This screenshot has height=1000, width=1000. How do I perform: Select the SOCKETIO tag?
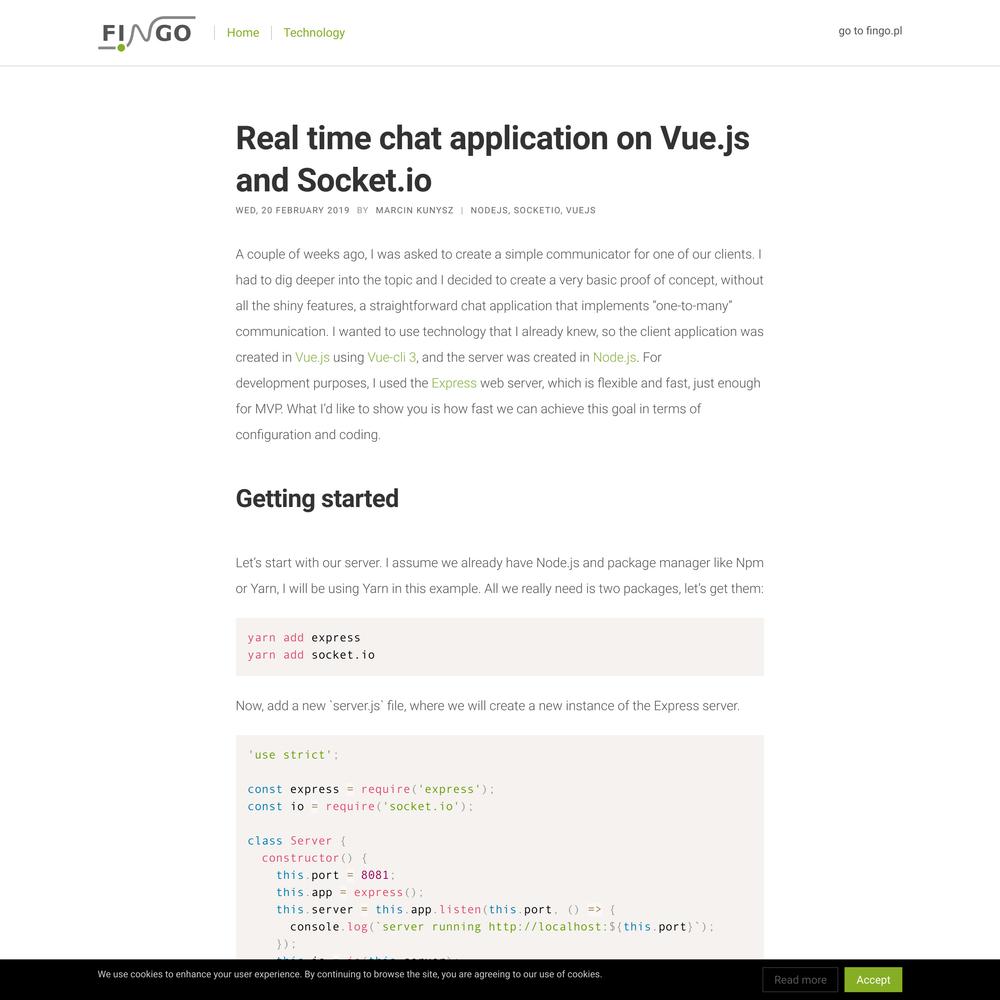pyautogui.click(x=537, y=210)
